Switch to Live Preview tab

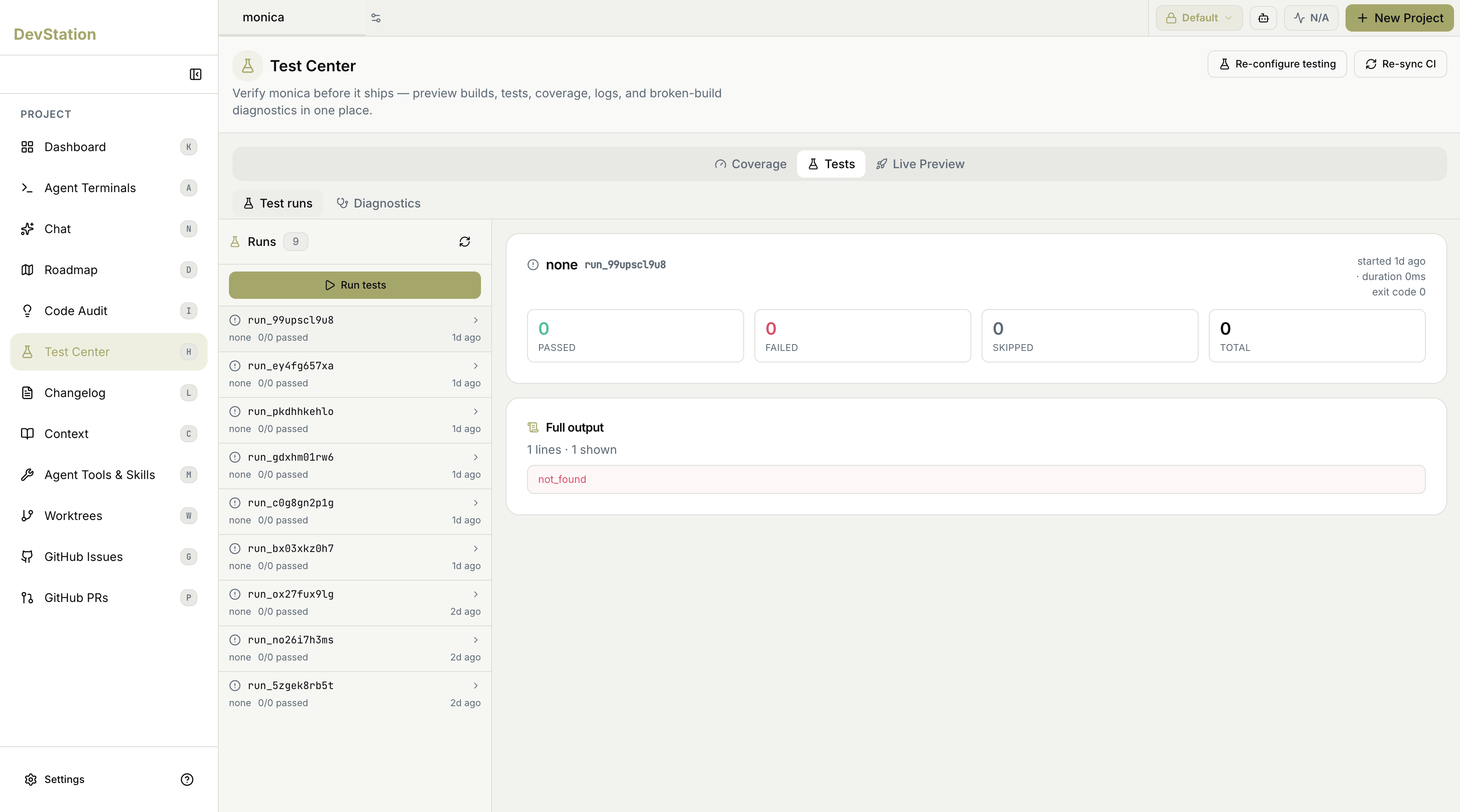pyautogui.click(x=920, y=164)
